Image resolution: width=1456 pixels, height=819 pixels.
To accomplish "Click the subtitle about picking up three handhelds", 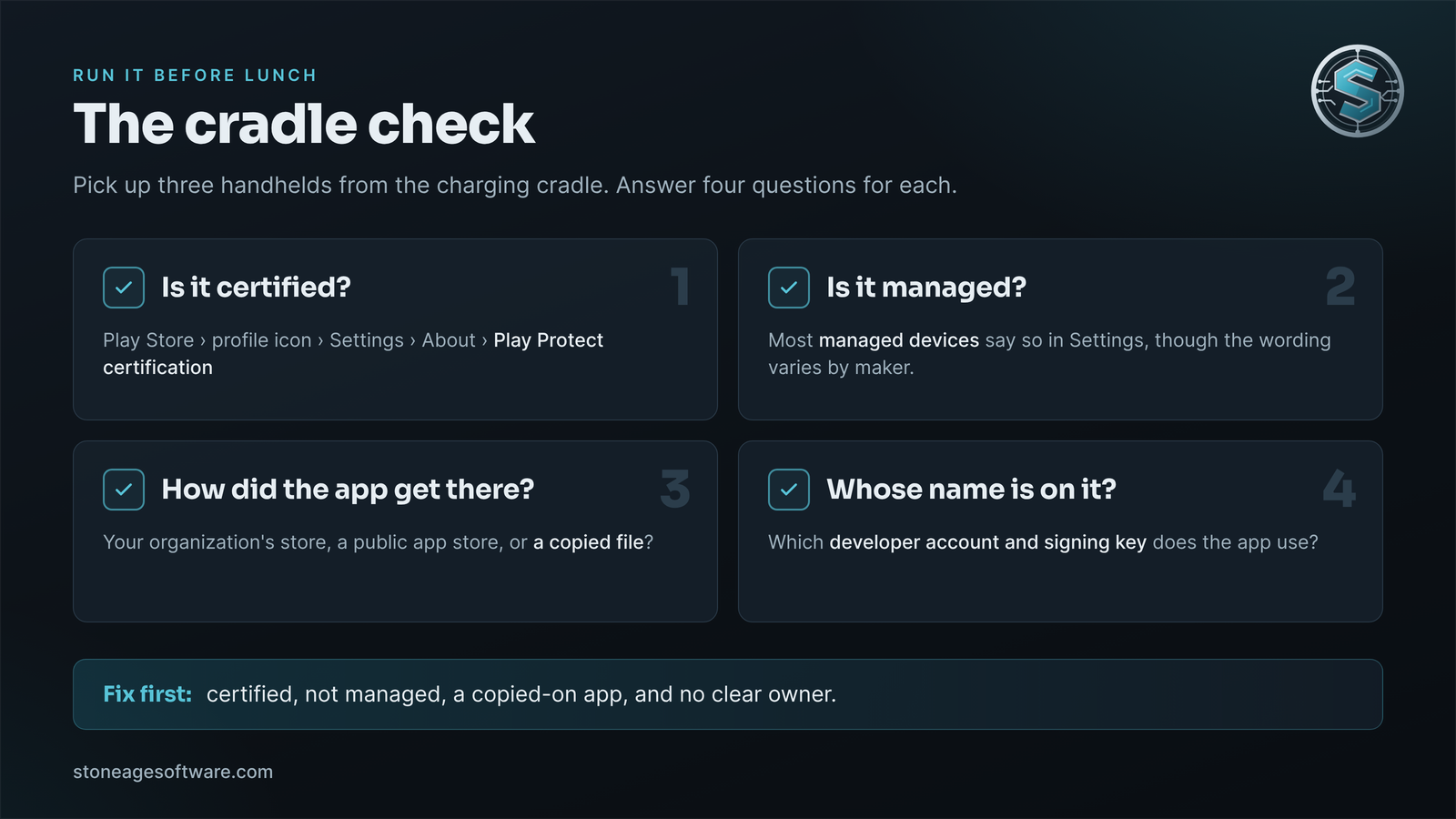I will point(515,186).
